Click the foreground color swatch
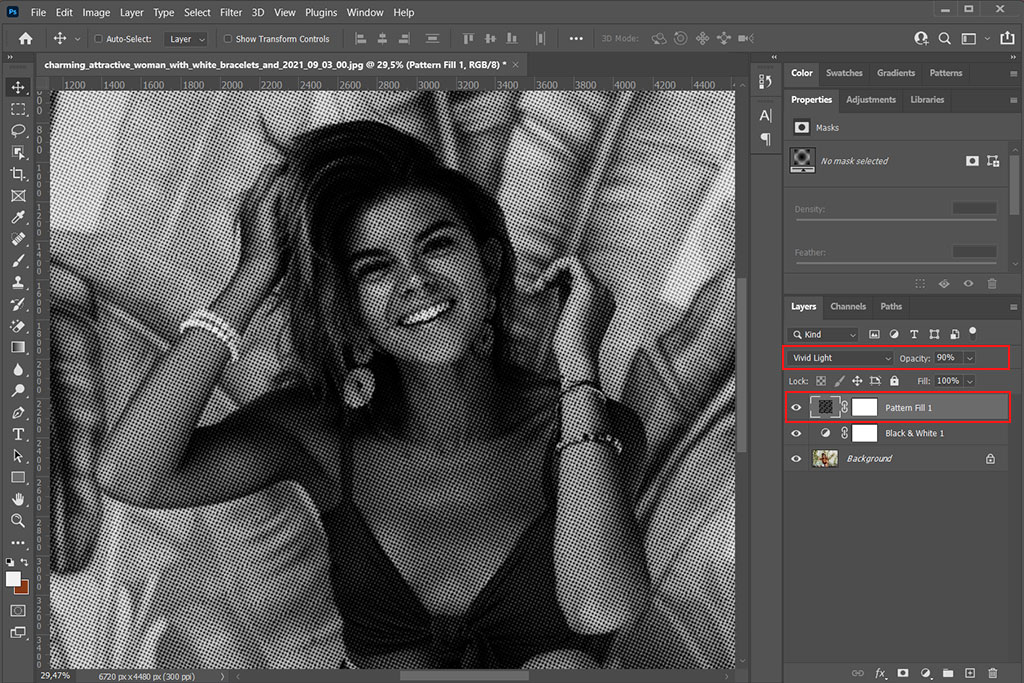Screen dimensions: 1024x683 pyautogui.click(x=13, y=579)
